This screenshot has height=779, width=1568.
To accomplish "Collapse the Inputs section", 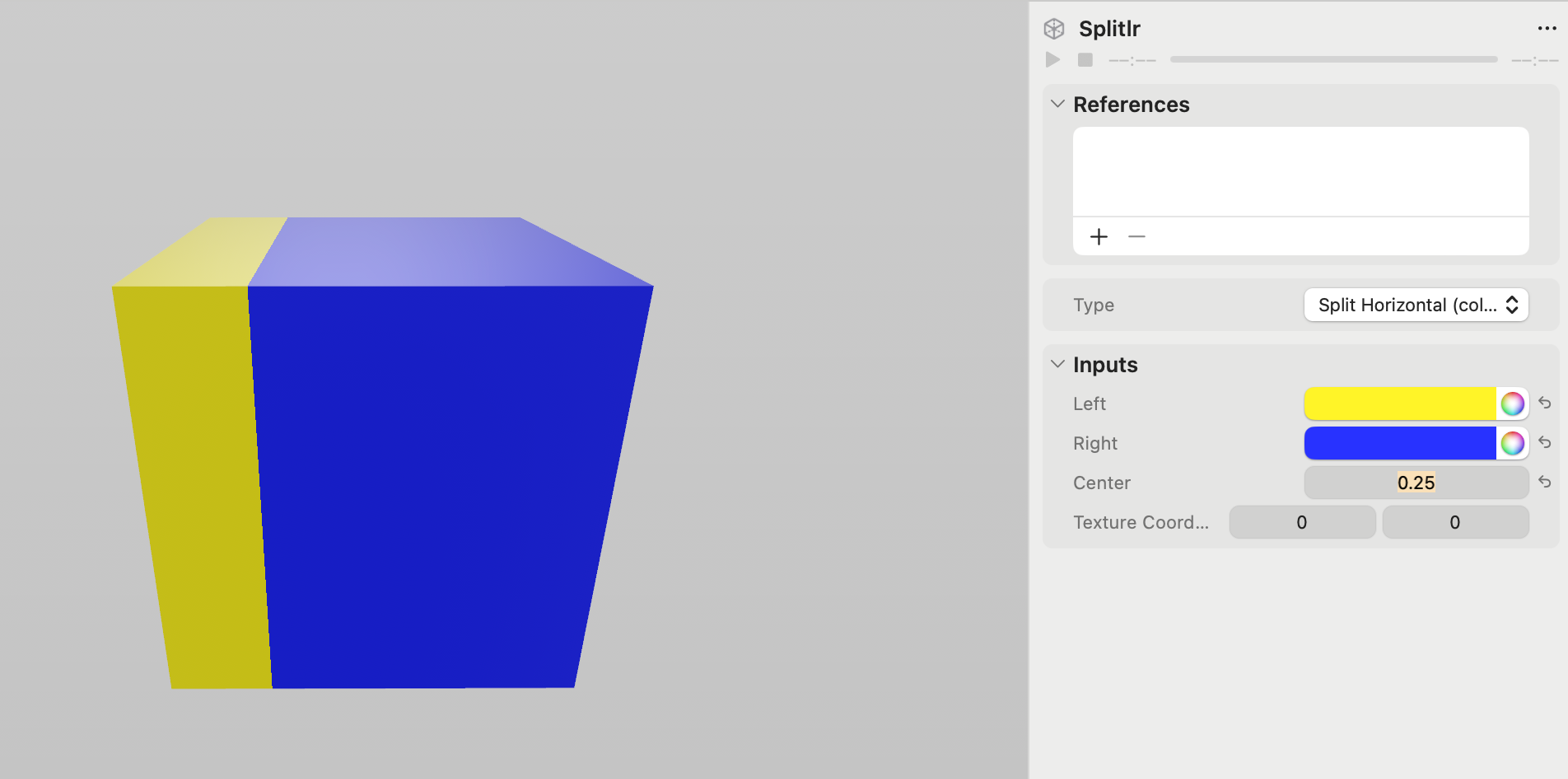I will pos(1057,363).
